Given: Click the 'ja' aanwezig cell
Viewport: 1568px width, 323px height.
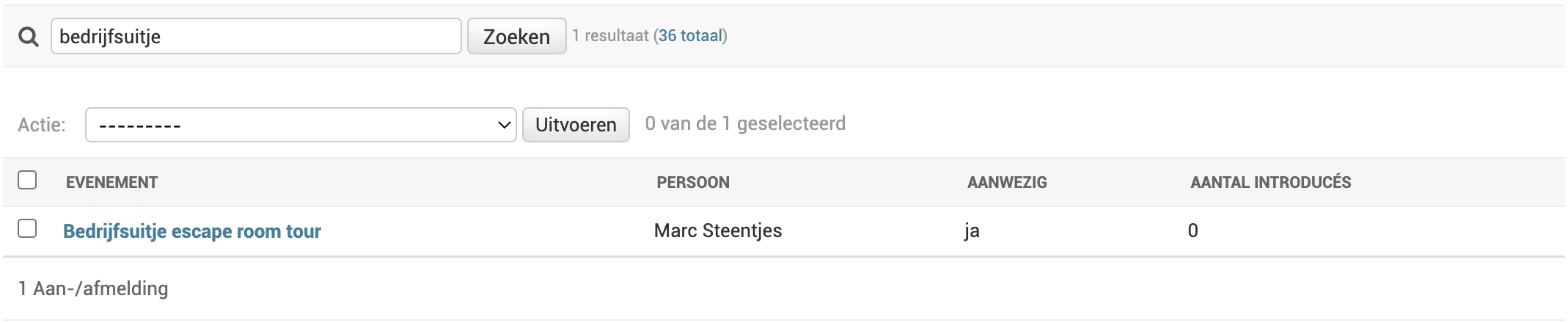Looking at the screenshot, I should [x=972, y=231].
